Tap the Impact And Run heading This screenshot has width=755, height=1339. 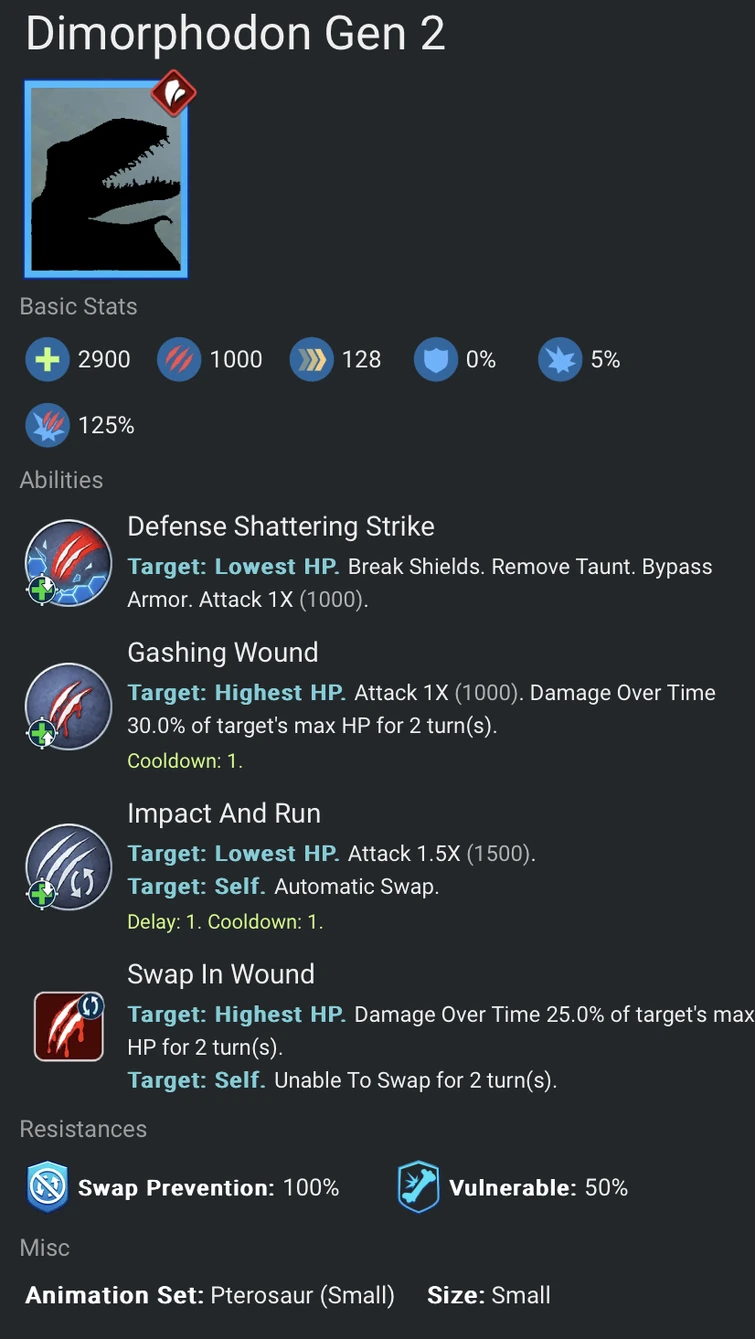(224, 813)
